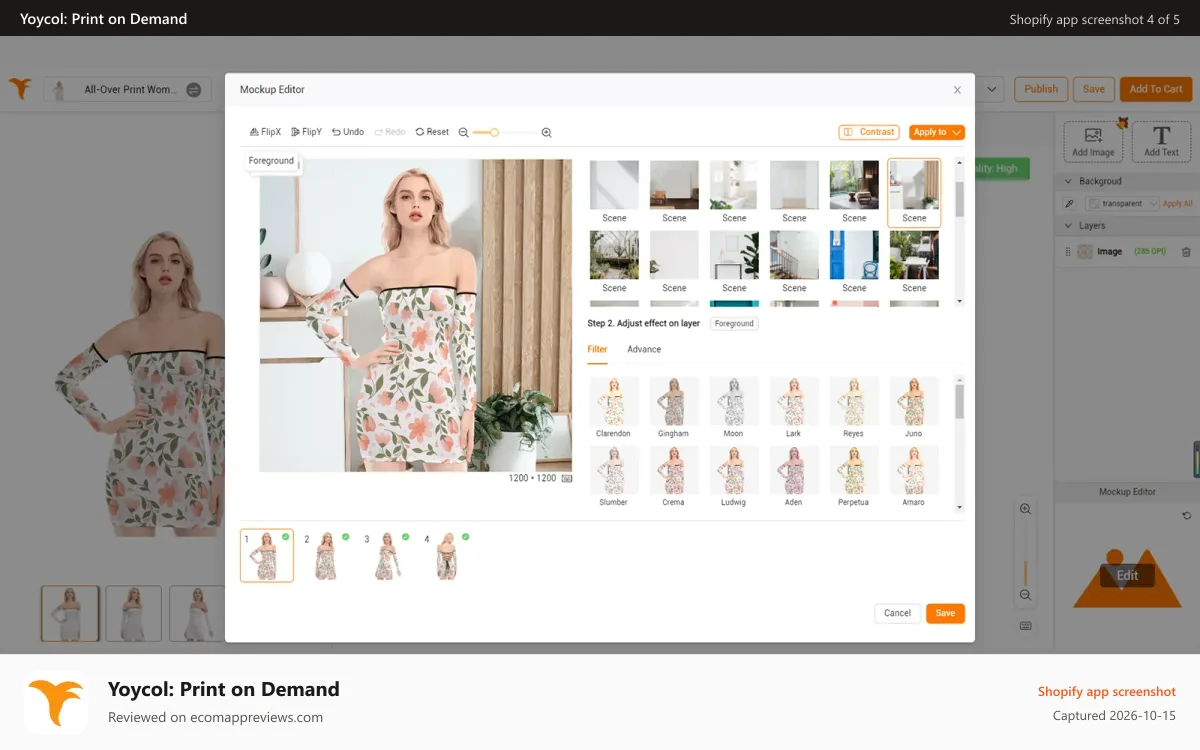The height and width of the screenshot is (750, 1200).
Task: Click the zoom-in magnifier in editor toolbar
Action: (x=546, y=132)
